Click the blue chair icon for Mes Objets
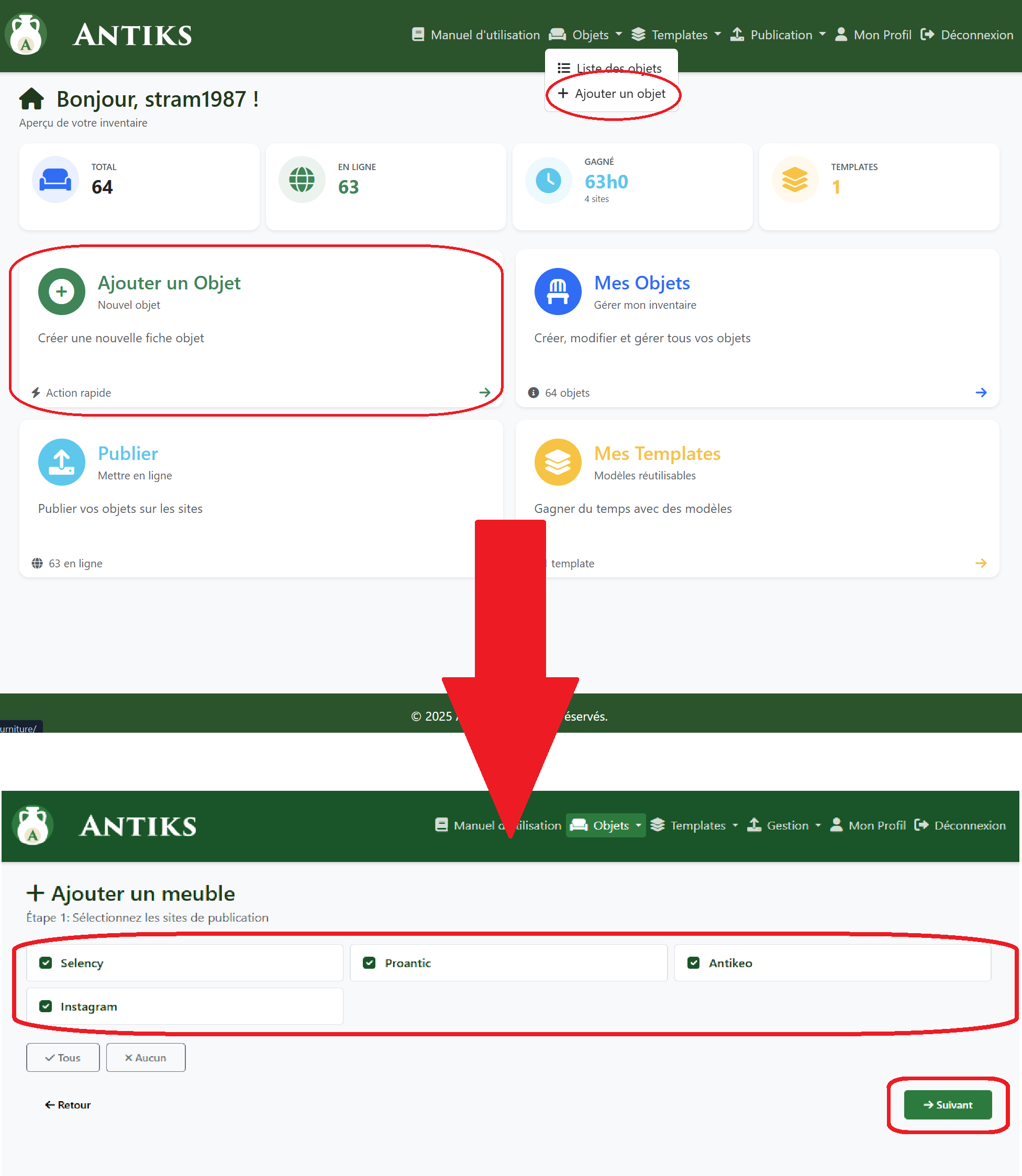The image size is (1022, 1176). coord(557,292)
